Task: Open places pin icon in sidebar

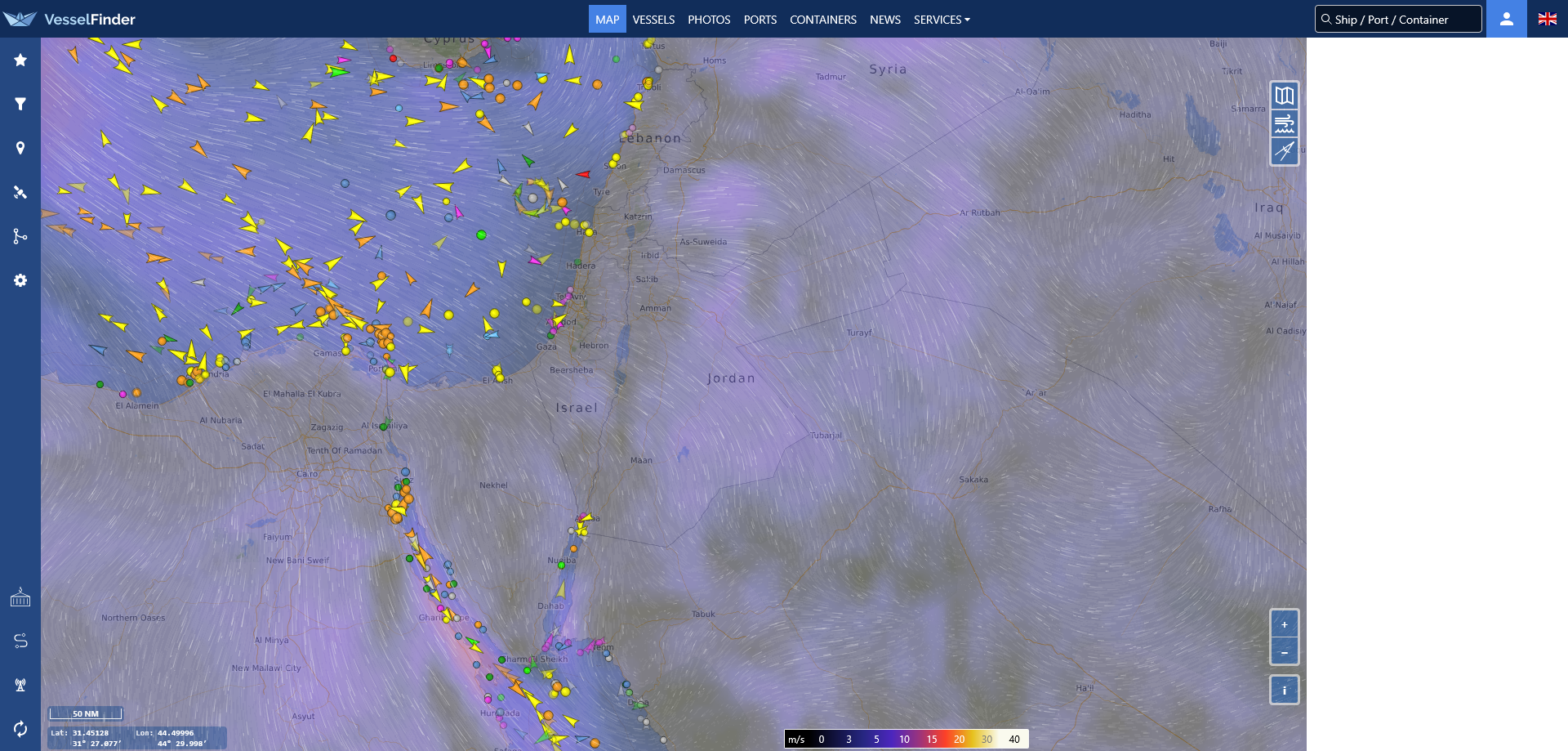Action: click(20, 148)
